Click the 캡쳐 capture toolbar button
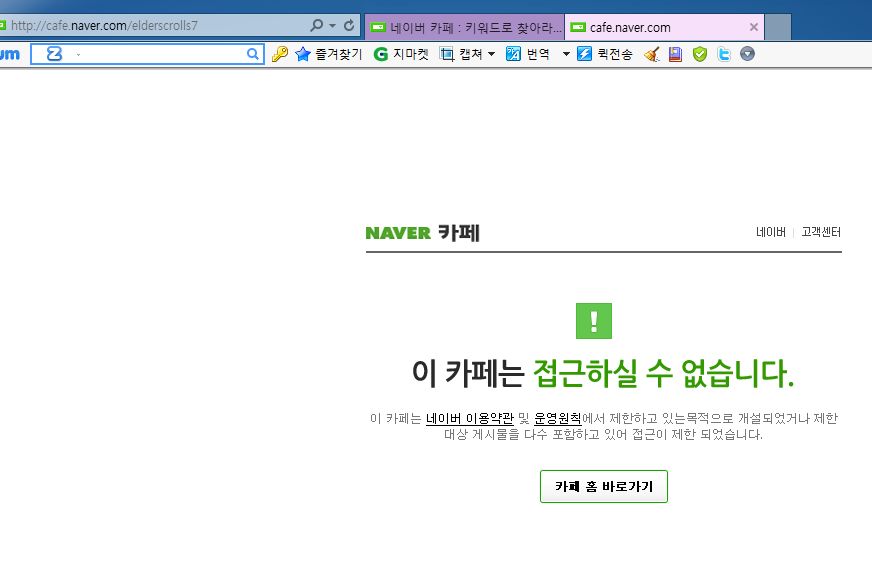 [461, 54]
